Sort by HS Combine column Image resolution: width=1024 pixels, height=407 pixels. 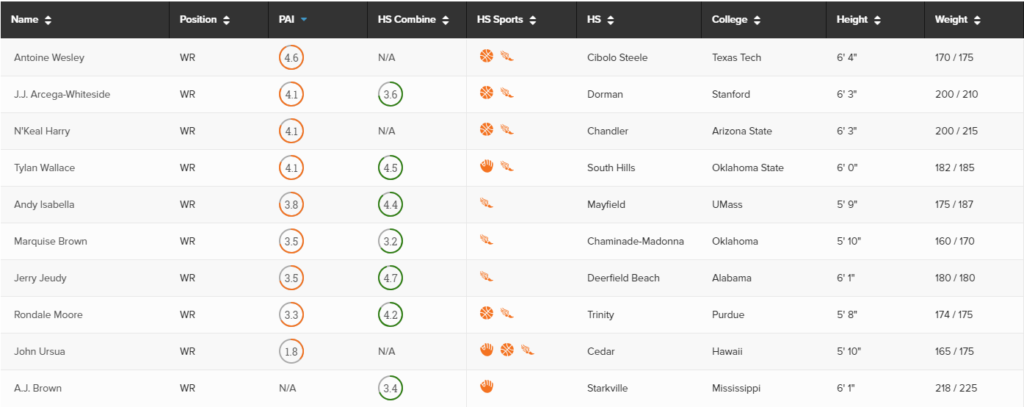413,20
